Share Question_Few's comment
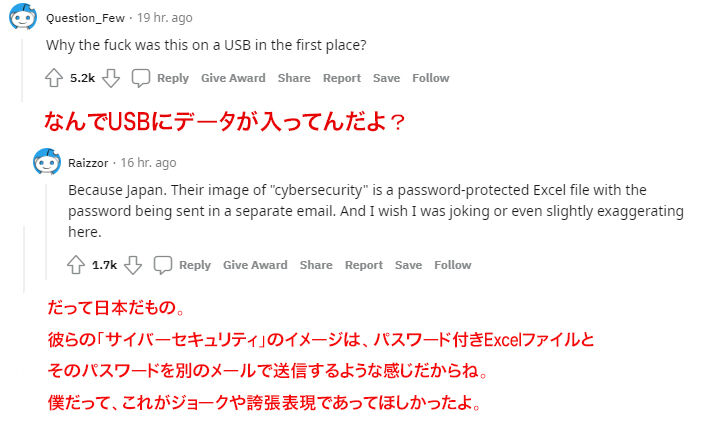The image size is (701, 438). (294, 78)
